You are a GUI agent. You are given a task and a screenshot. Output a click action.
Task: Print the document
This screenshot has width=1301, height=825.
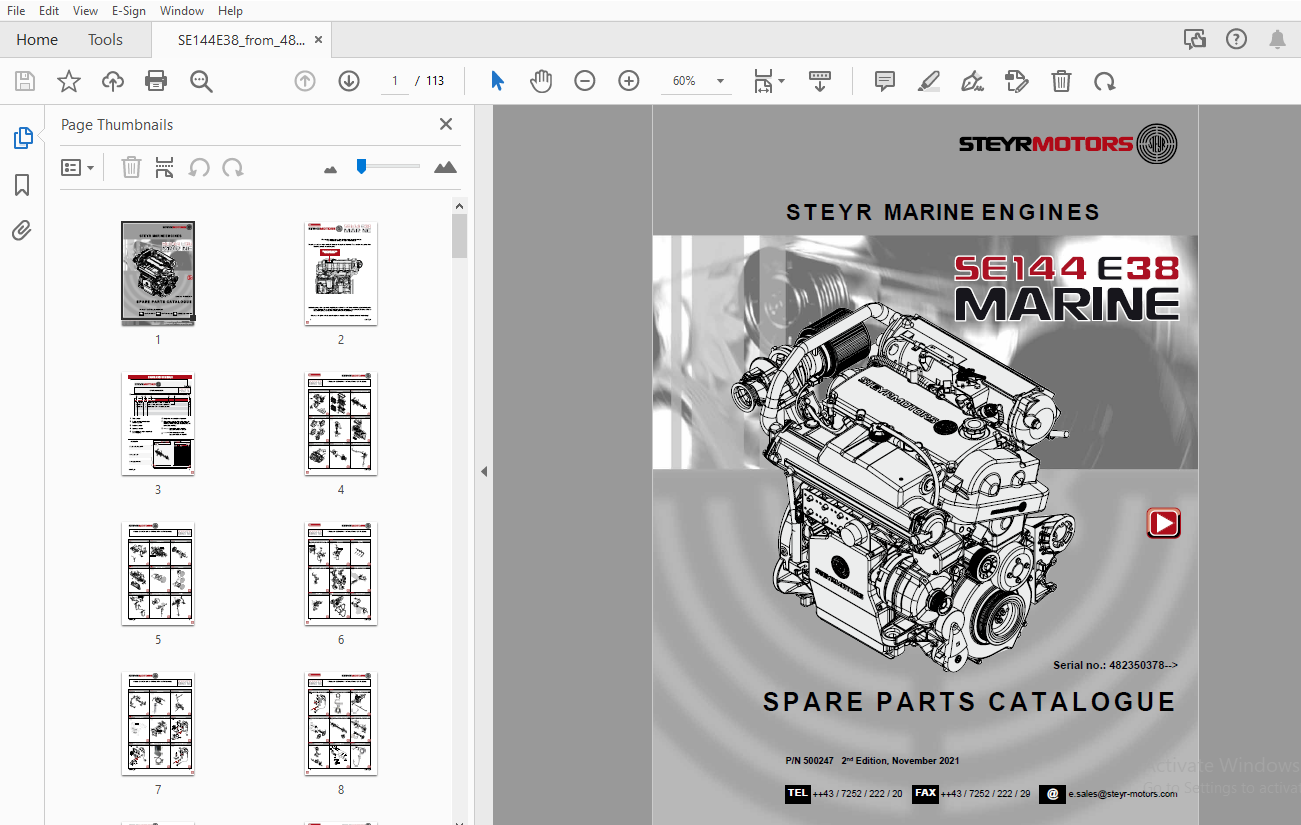(x=156, y=81)
